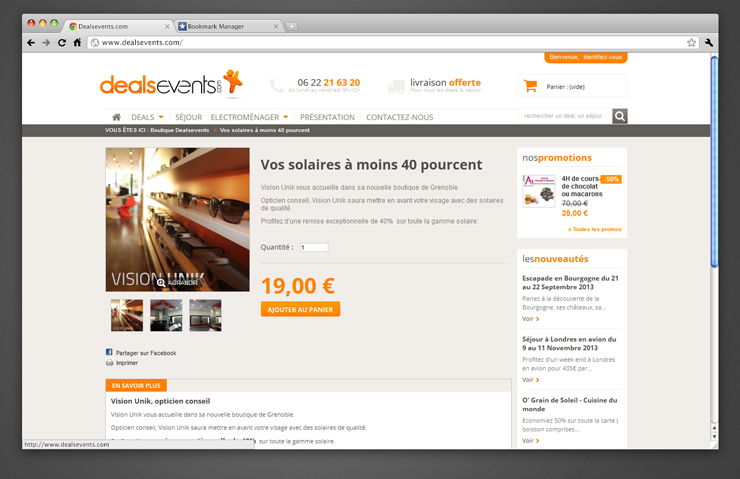This screenshot has height=479, width=740.
Task: Click the scrollbar down arrow
Action: [715, 437]
